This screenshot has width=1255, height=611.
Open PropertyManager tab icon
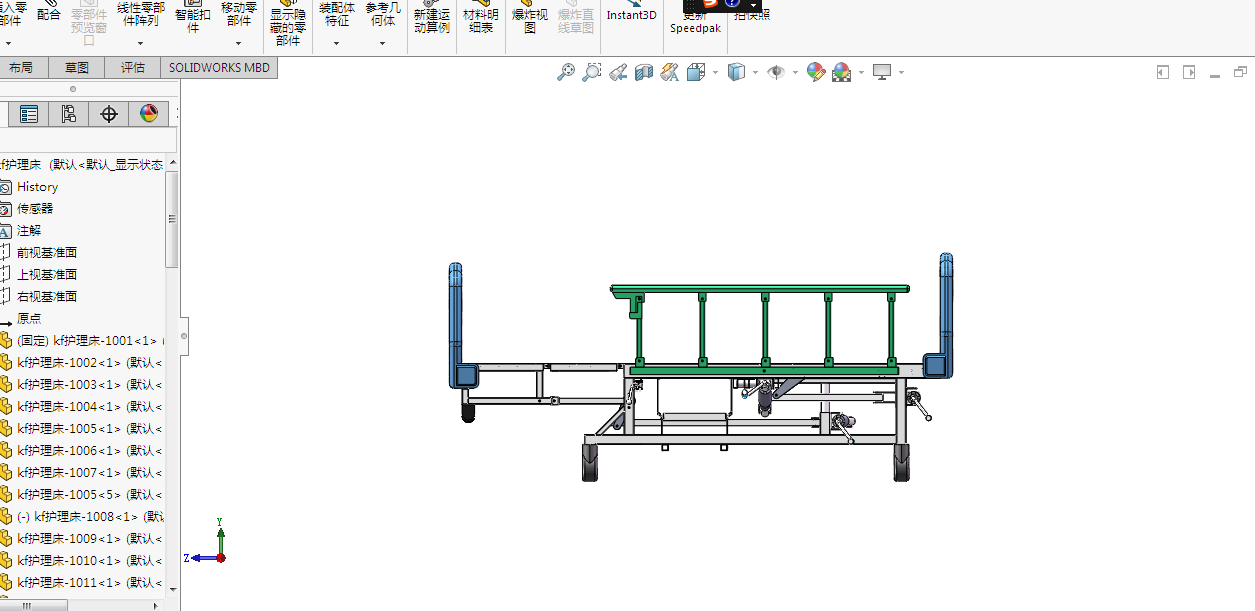[x=29, y=114]
